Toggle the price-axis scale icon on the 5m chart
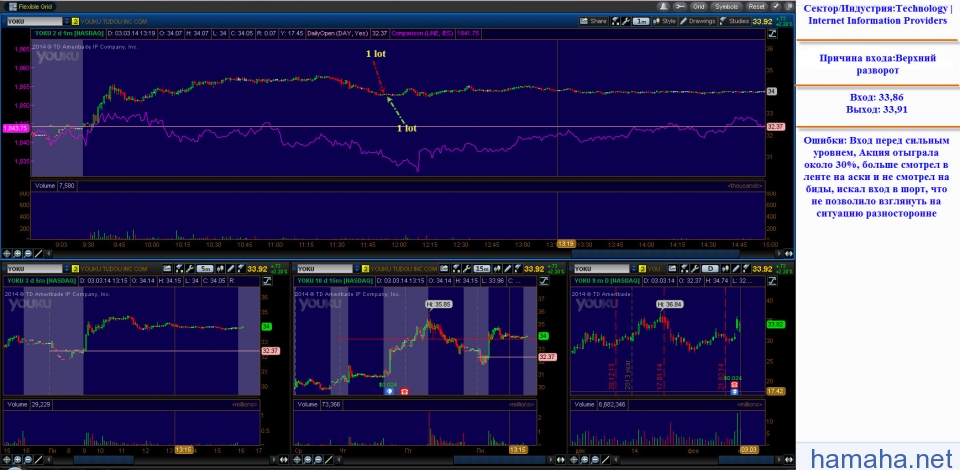This screenshot has height=470, width=960. [267, 281]
